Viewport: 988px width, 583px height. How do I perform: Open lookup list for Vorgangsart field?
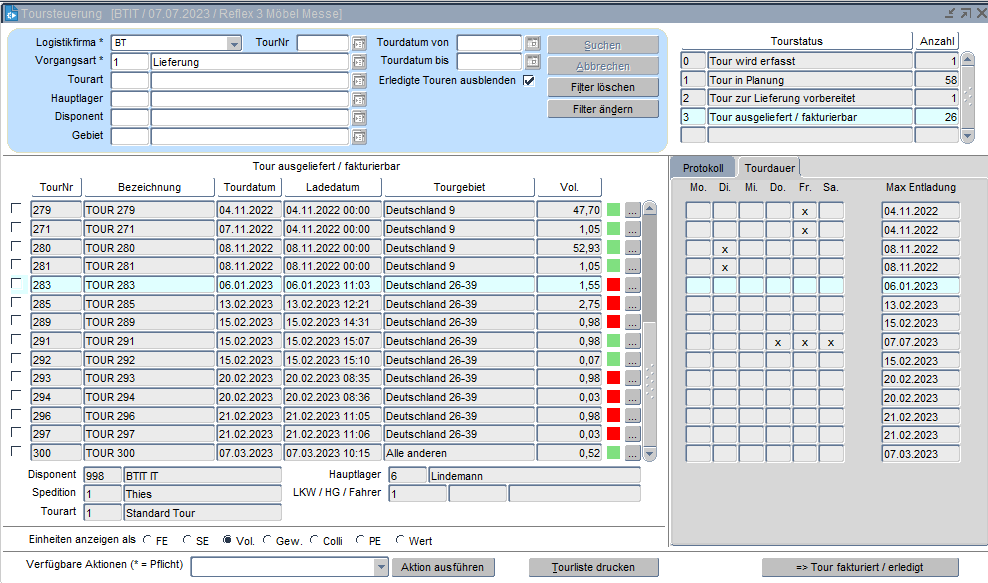coord(360,62)
